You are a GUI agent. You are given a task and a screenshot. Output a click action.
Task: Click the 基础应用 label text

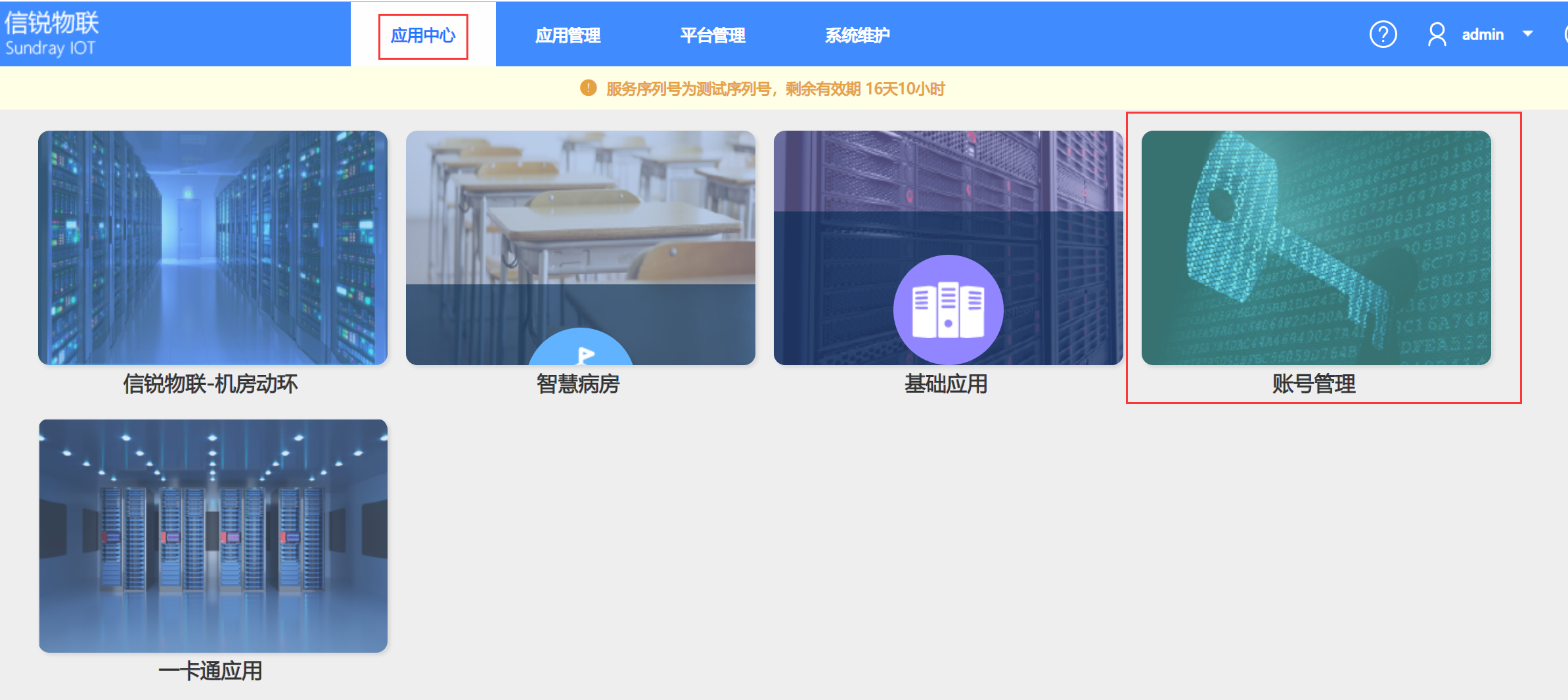(946, 383)
